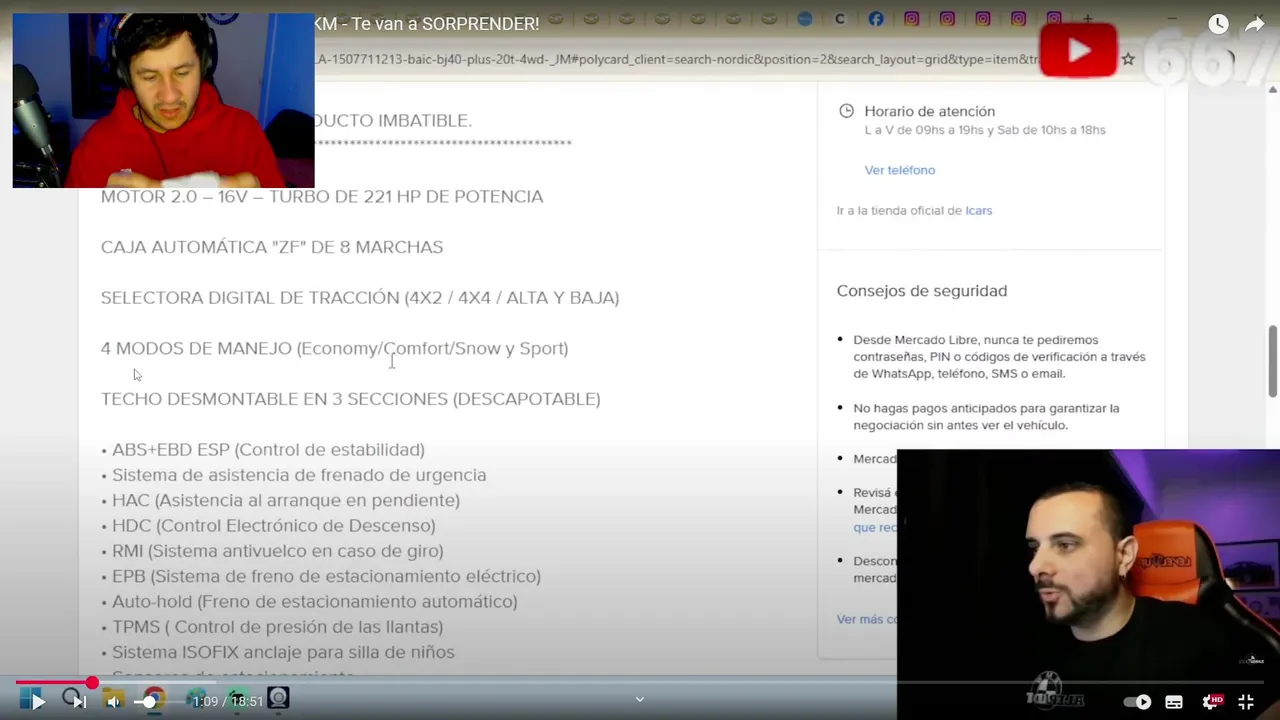Open a new browser tab with plus
Screen dimensions: 1280x720
[x=1088, y=19]
